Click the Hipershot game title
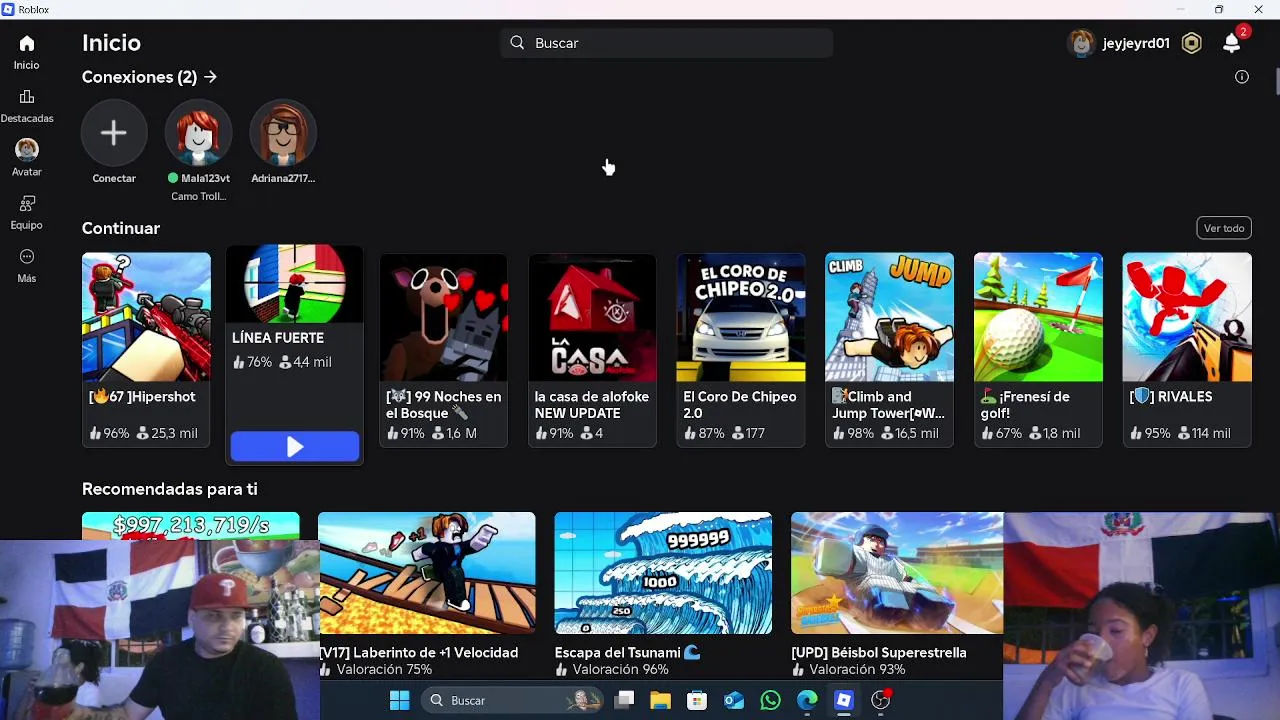Viewport: 1280px width, 720px height. point(142,397)
